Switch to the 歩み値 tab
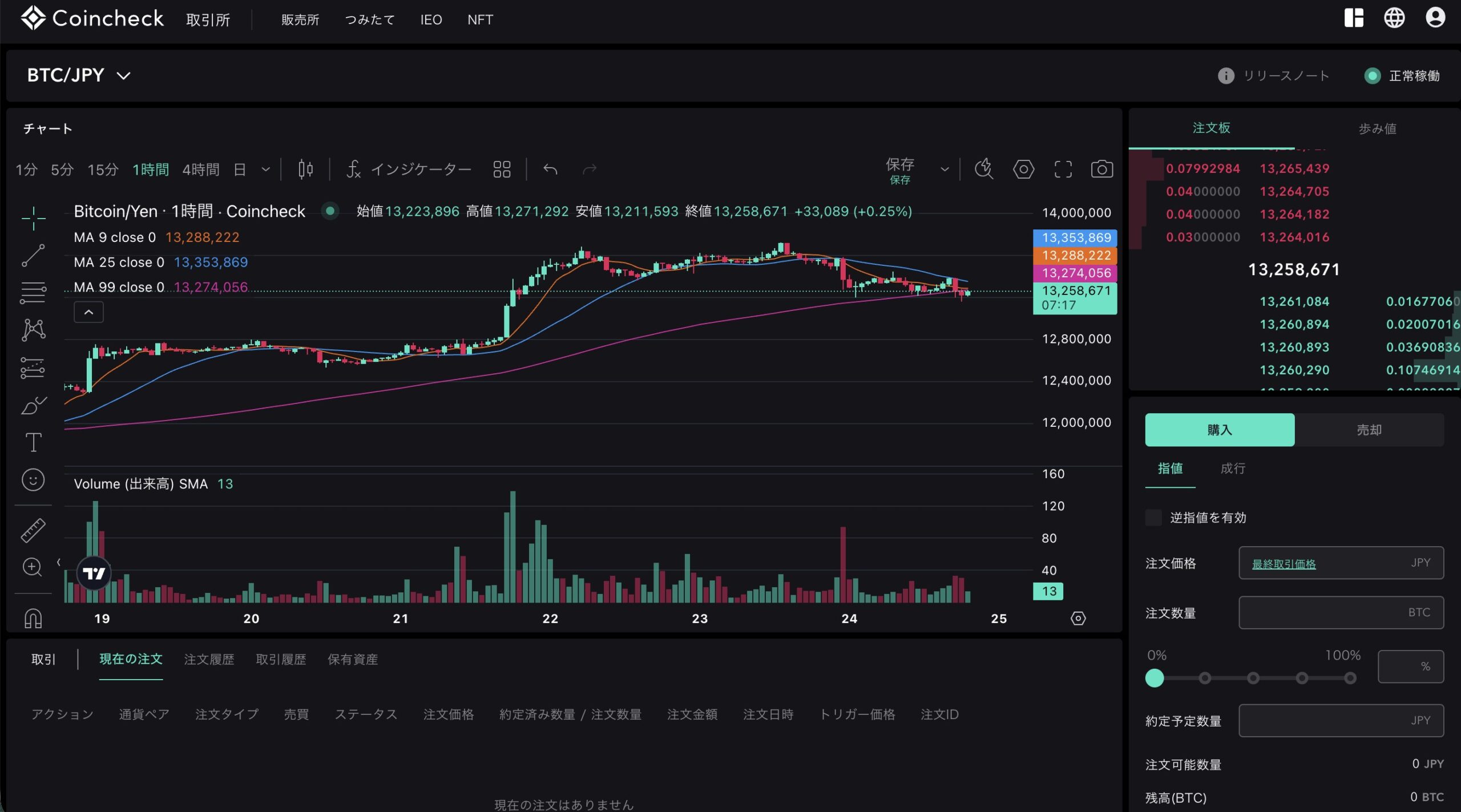 point(1377,128)
